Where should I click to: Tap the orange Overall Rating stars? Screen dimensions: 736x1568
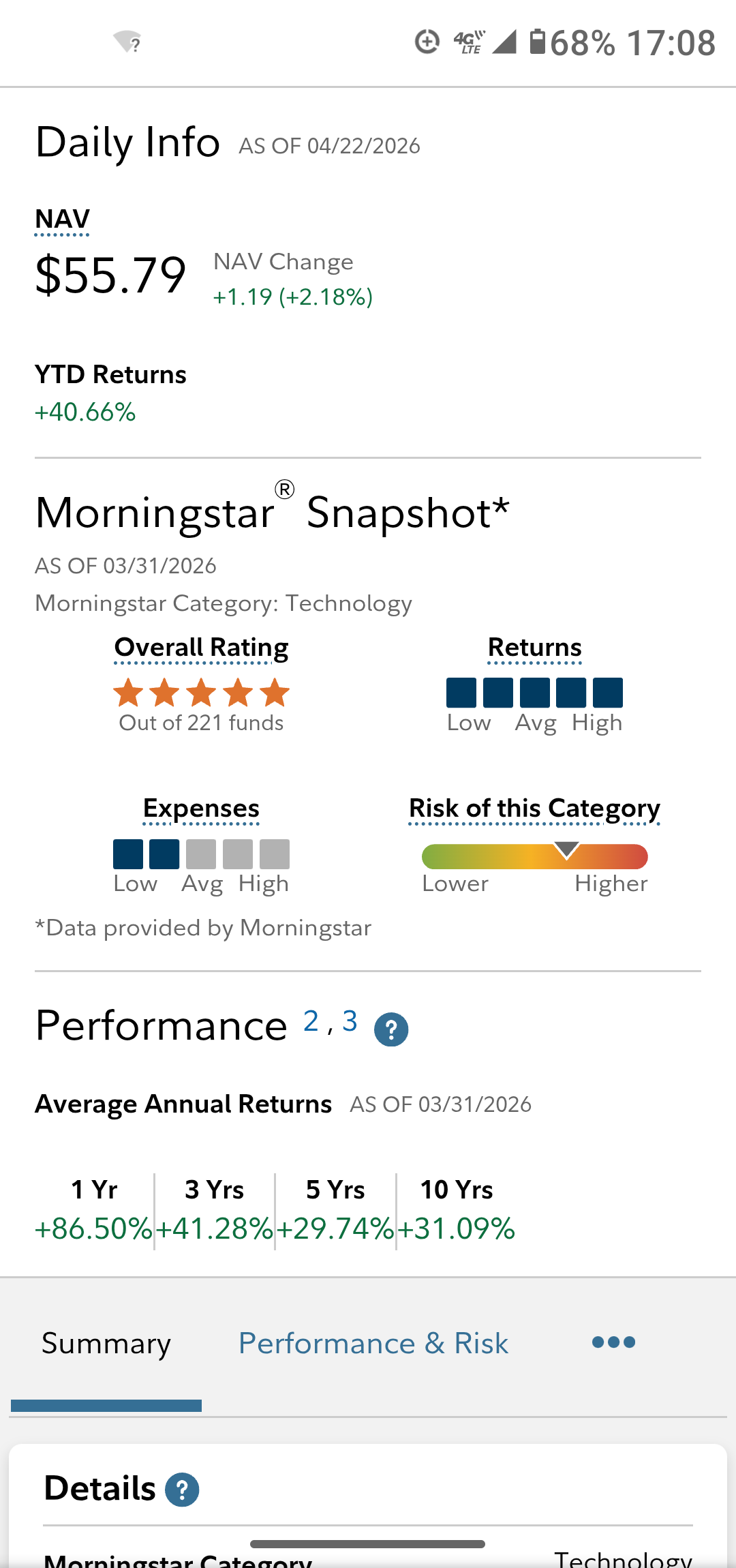[201, 693]
